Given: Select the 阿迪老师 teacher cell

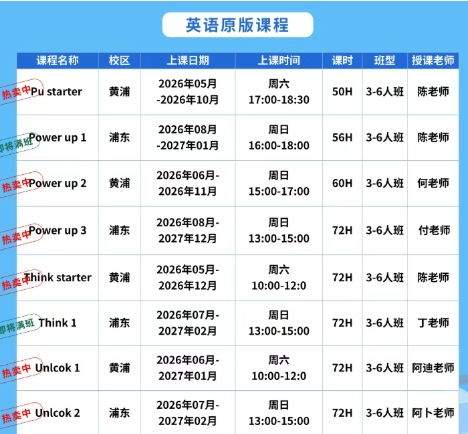Looking at the screenshot, I should pyautogui.click(x=433, y=368).
